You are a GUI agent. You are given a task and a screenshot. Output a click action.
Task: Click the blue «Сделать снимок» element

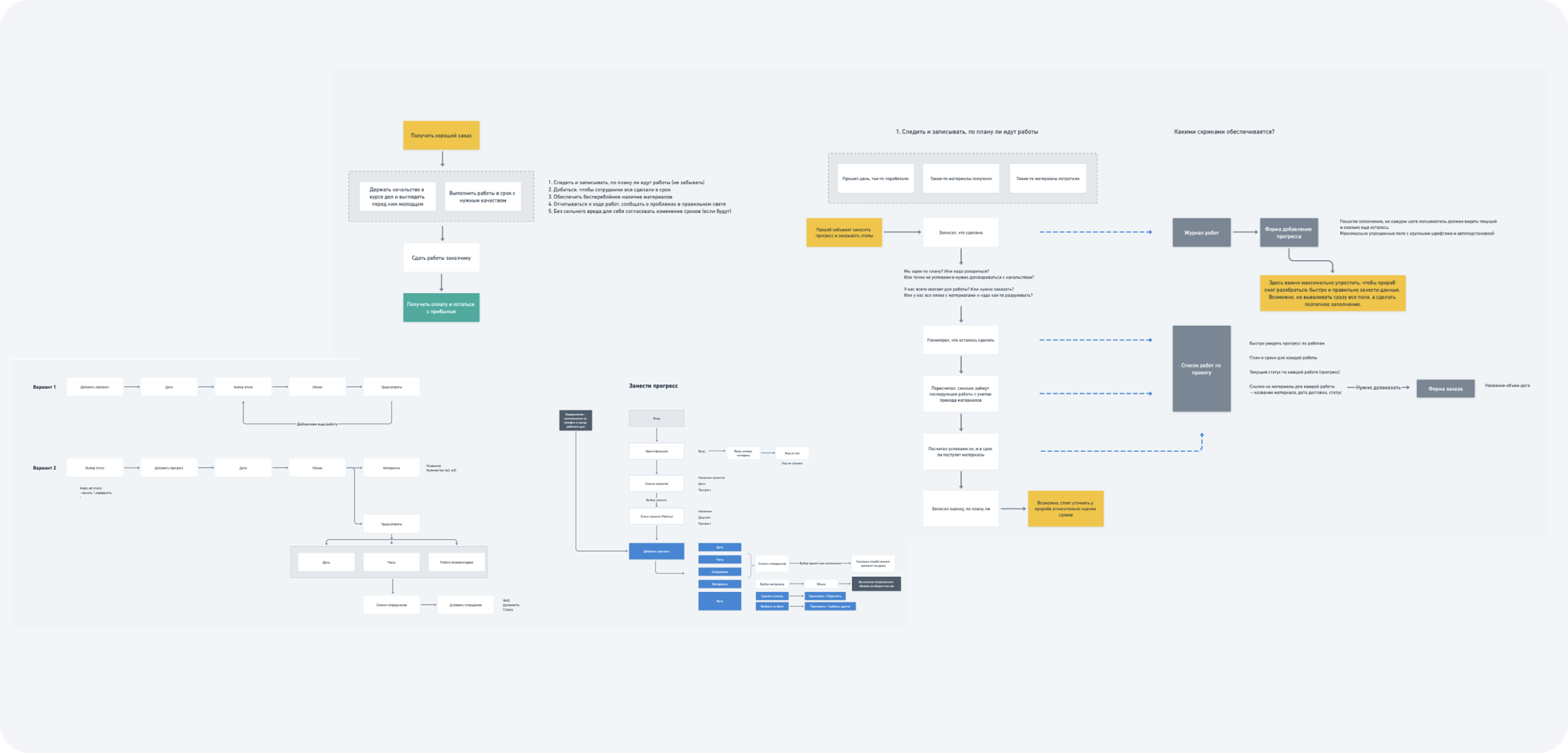(x=772, y=596)
